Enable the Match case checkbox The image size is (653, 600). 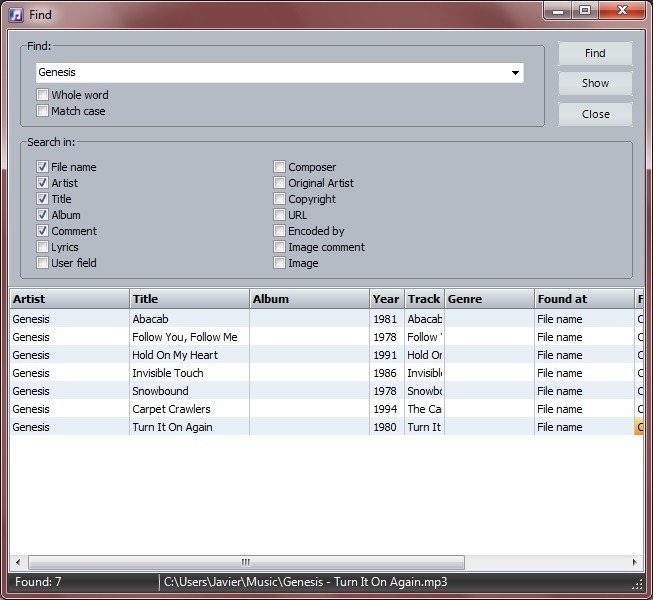tap(42, 111)
